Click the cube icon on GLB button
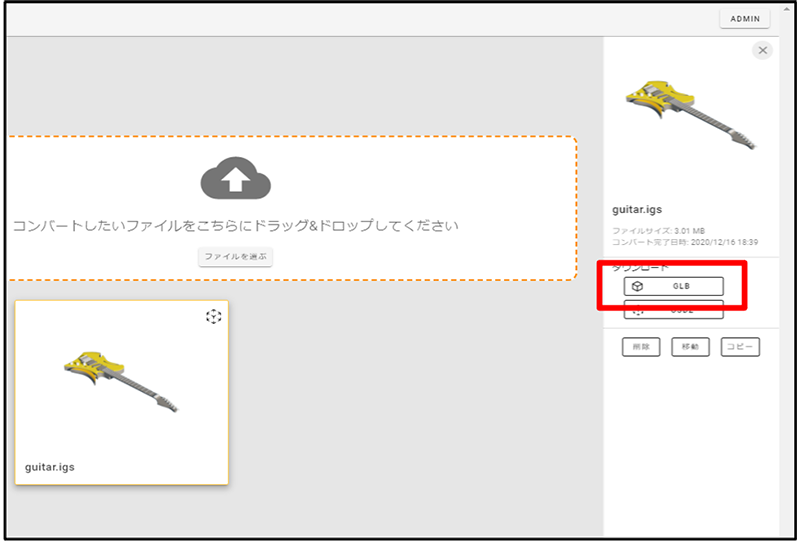The image size is (800, 544). (x=638, y=287)
